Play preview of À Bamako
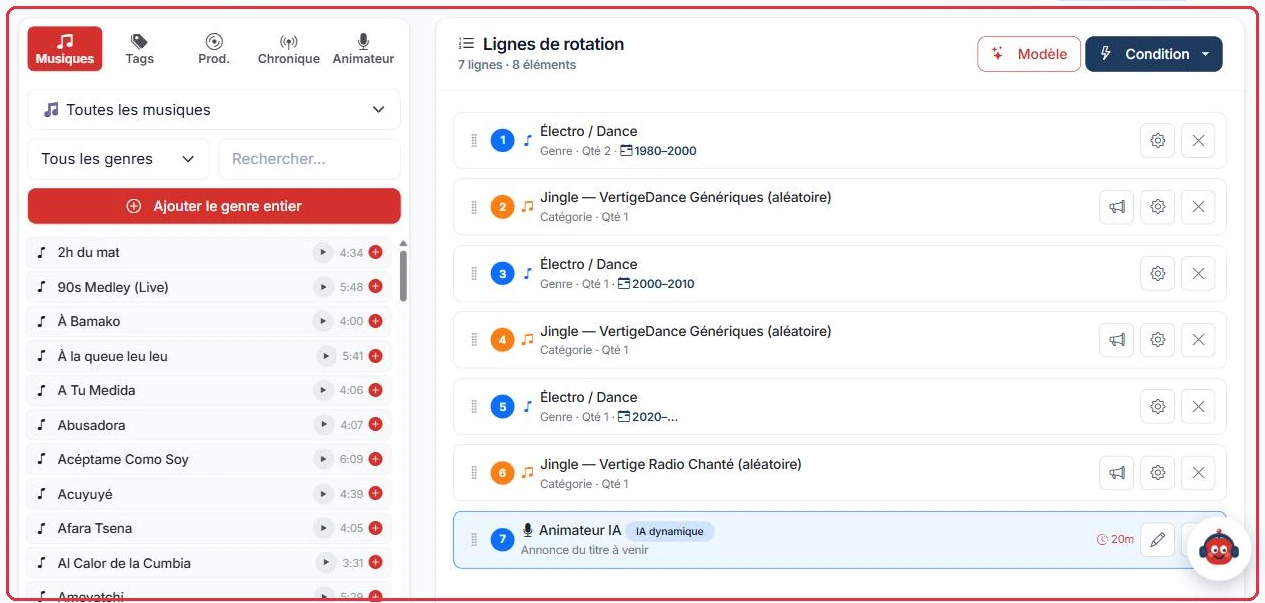The image size is (1265, 603). 322,321
